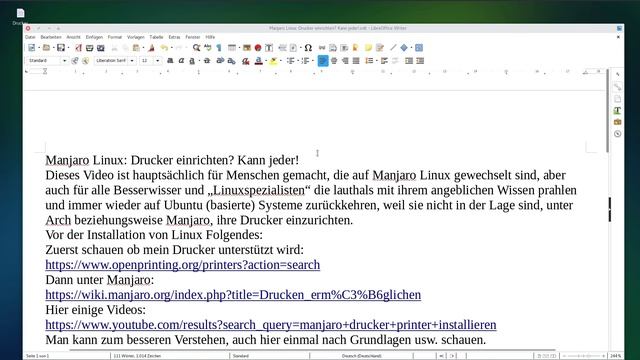Open the Extras menu
The width and height of the screenshot is (640, 360).
tap(174, 37)
